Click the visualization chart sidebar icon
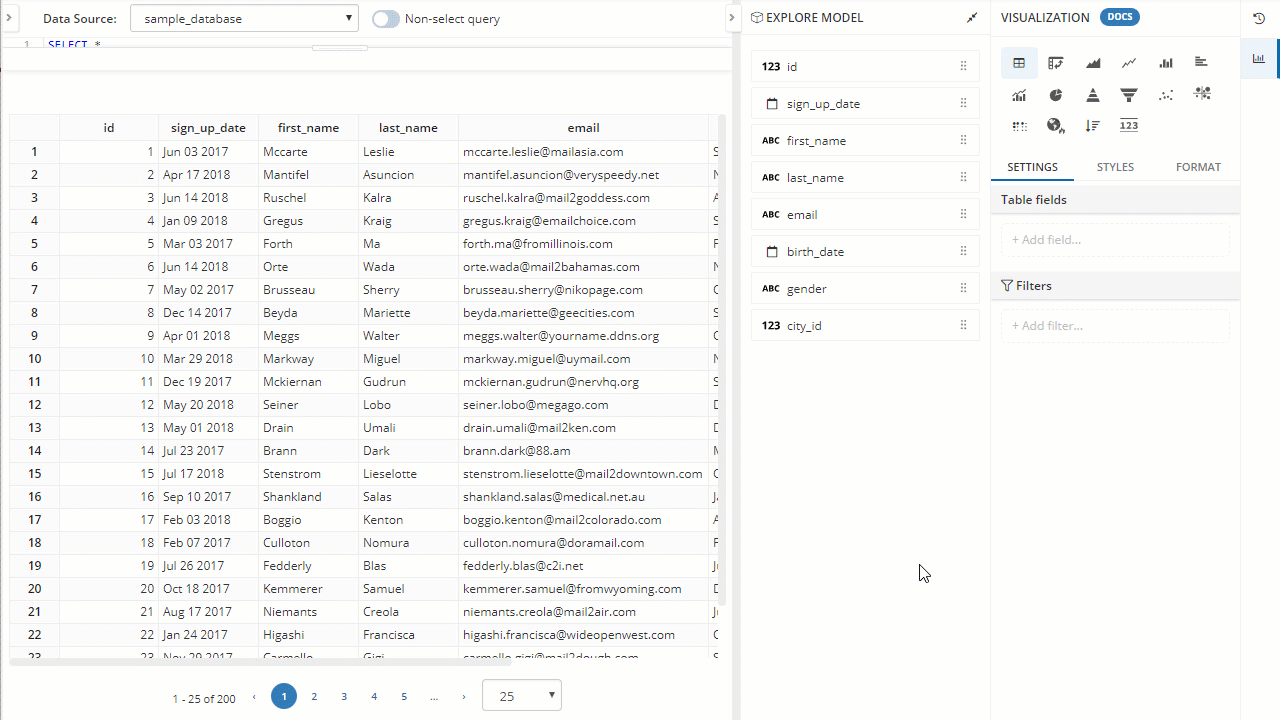This screenshot has height=720, width=1280. point(1259,59)
